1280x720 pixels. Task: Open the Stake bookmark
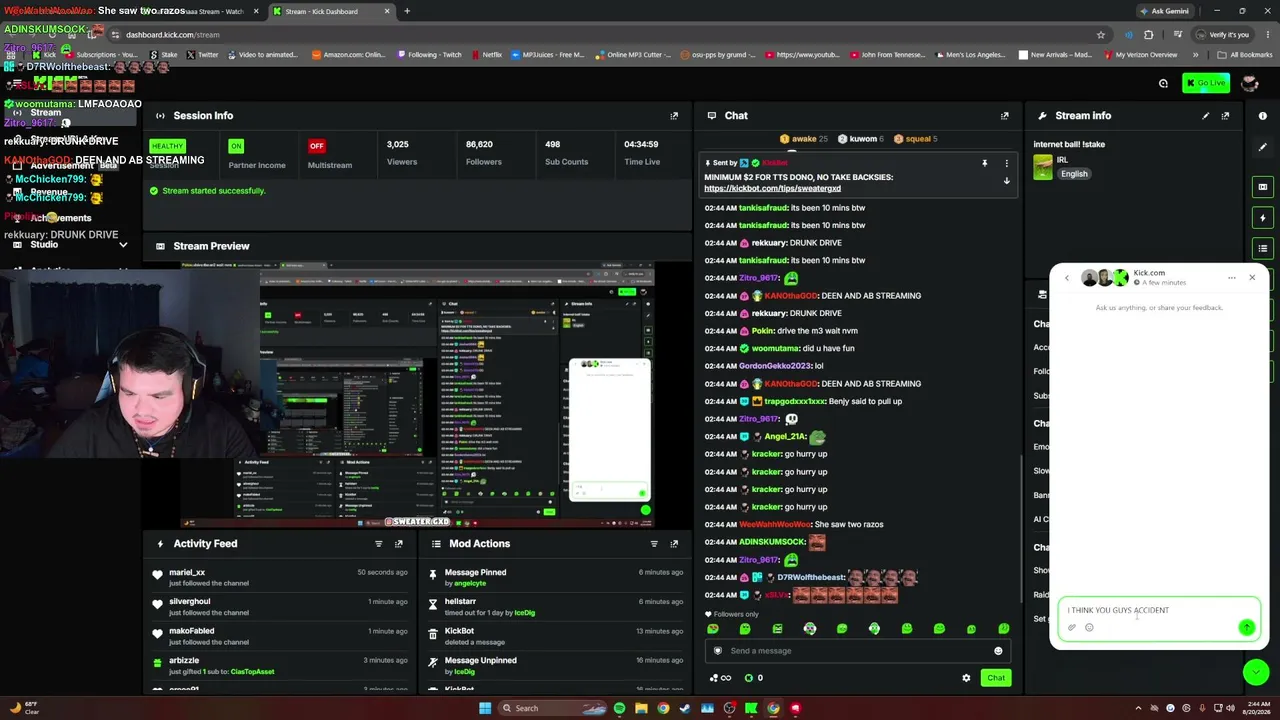point(164,55)
